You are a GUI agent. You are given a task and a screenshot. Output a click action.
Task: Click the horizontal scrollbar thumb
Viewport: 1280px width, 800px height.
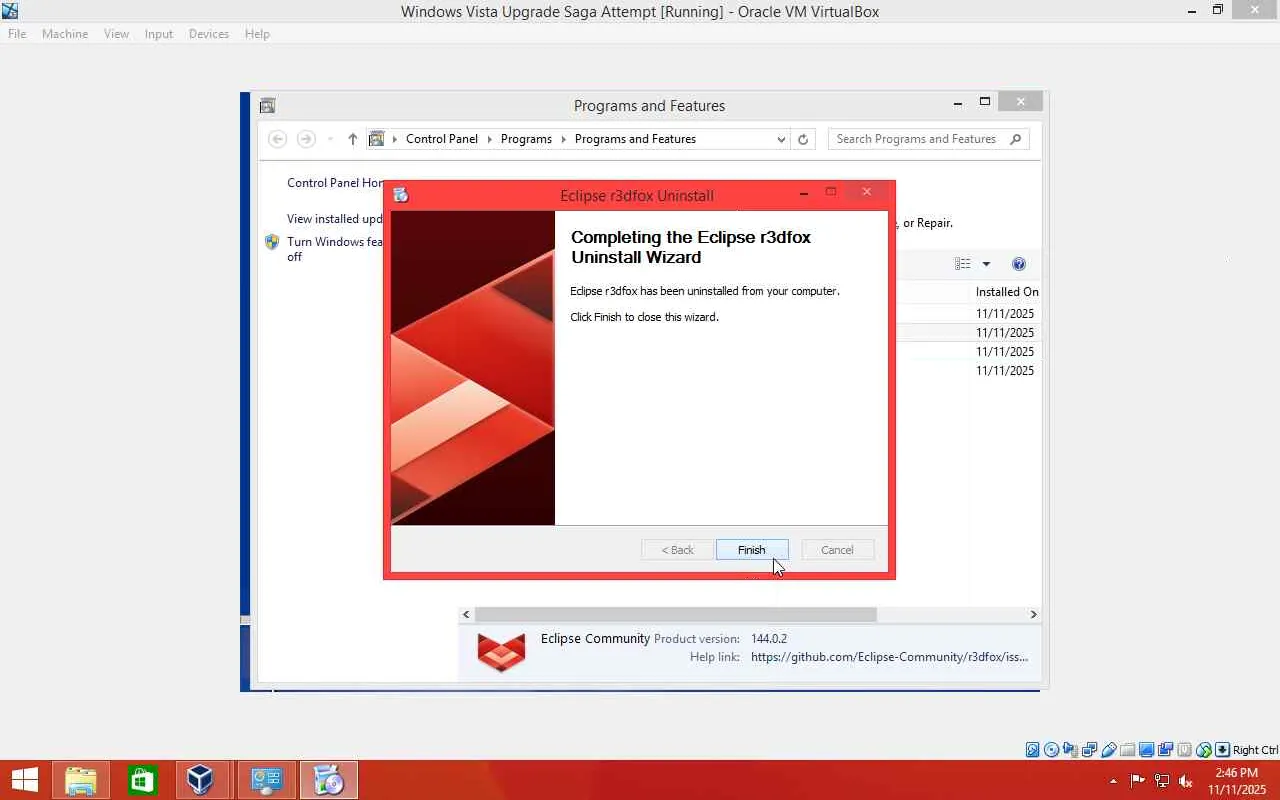[676, 615]
